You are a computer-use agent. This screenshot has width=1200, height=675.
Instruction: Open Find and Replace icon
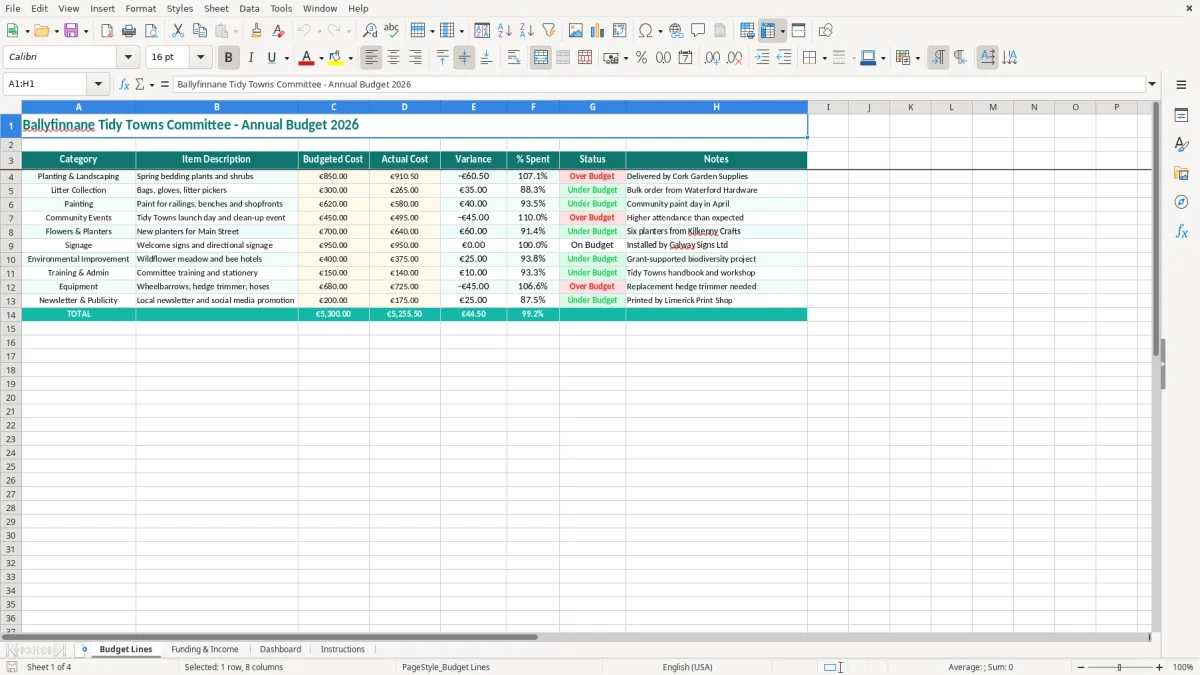370,31
